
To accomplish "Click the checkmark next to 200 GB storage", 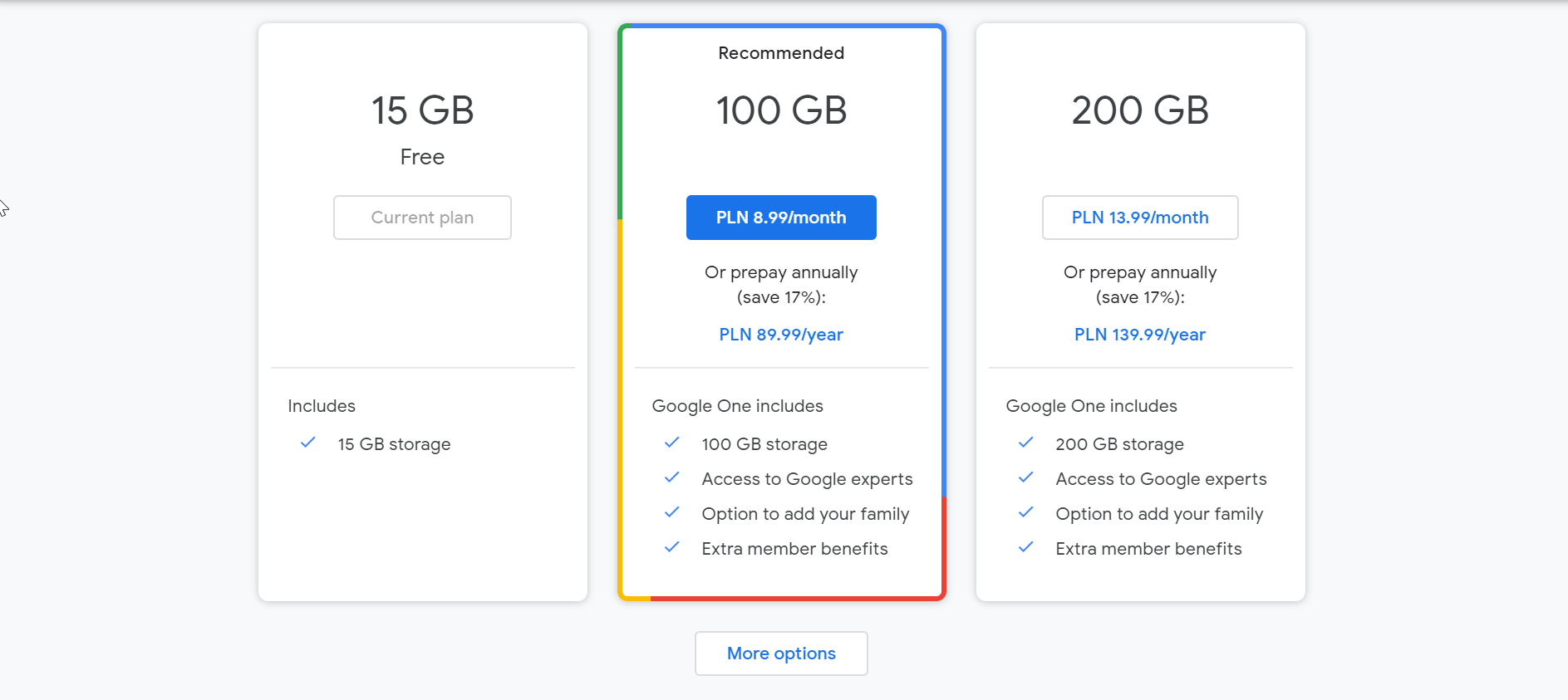I will (1025, 443).
